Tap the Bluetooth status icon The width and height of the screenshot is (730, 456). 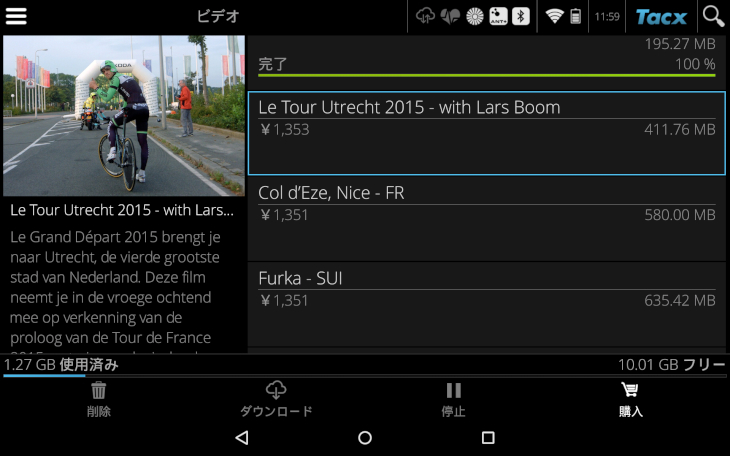pos(521,16)
